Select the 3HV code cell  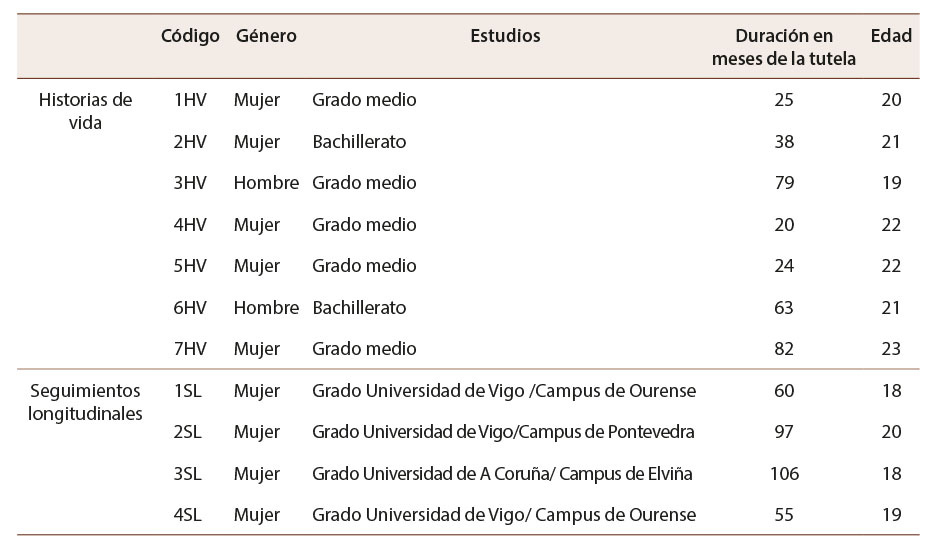point(189,183)
